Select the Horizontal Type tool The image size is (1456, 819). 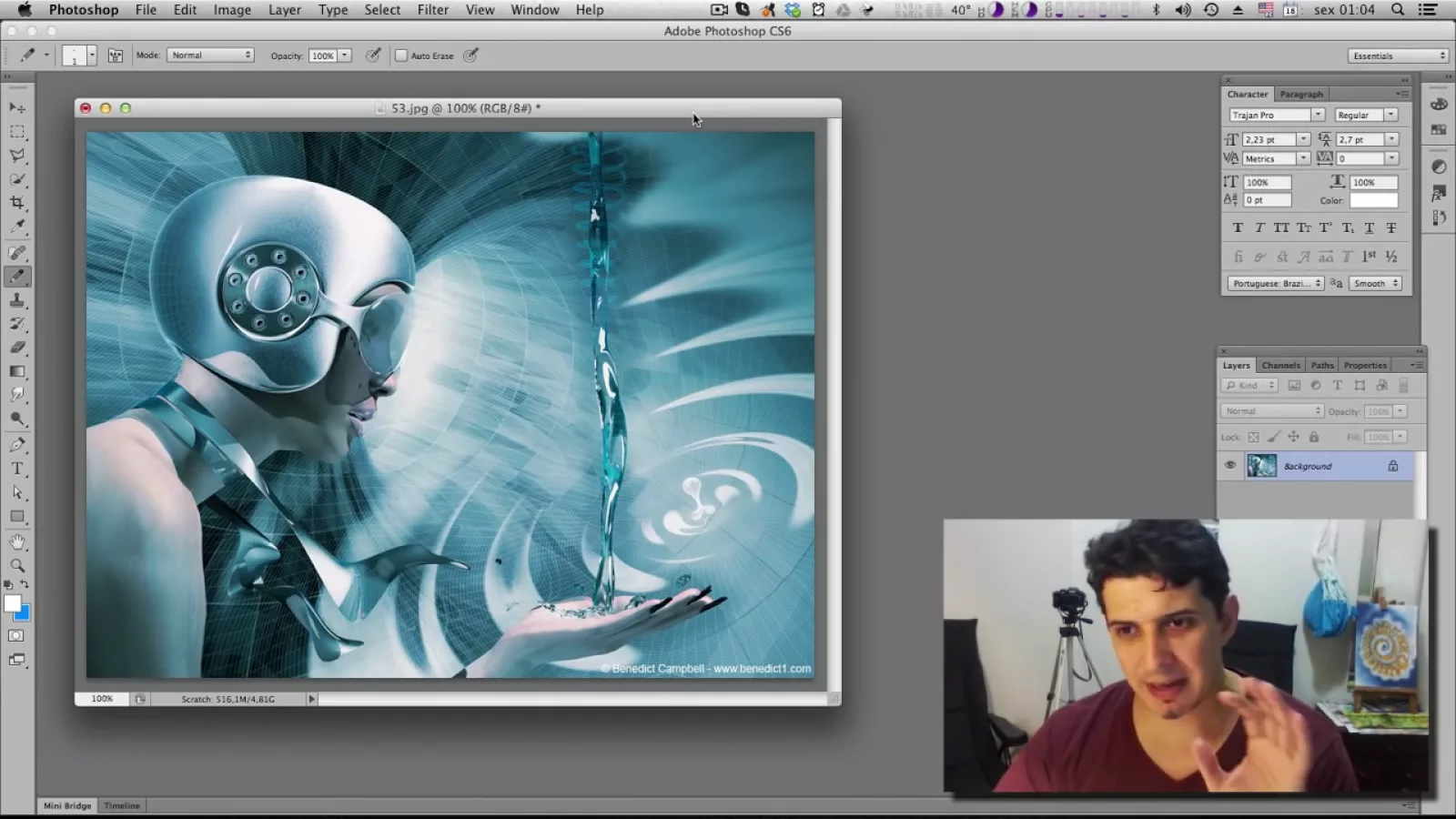(x=17, y=469)
